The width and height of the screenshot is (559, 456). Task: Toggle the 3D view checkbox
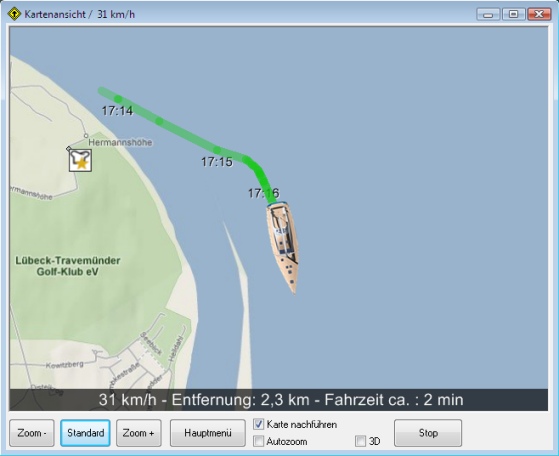point(360,441)
